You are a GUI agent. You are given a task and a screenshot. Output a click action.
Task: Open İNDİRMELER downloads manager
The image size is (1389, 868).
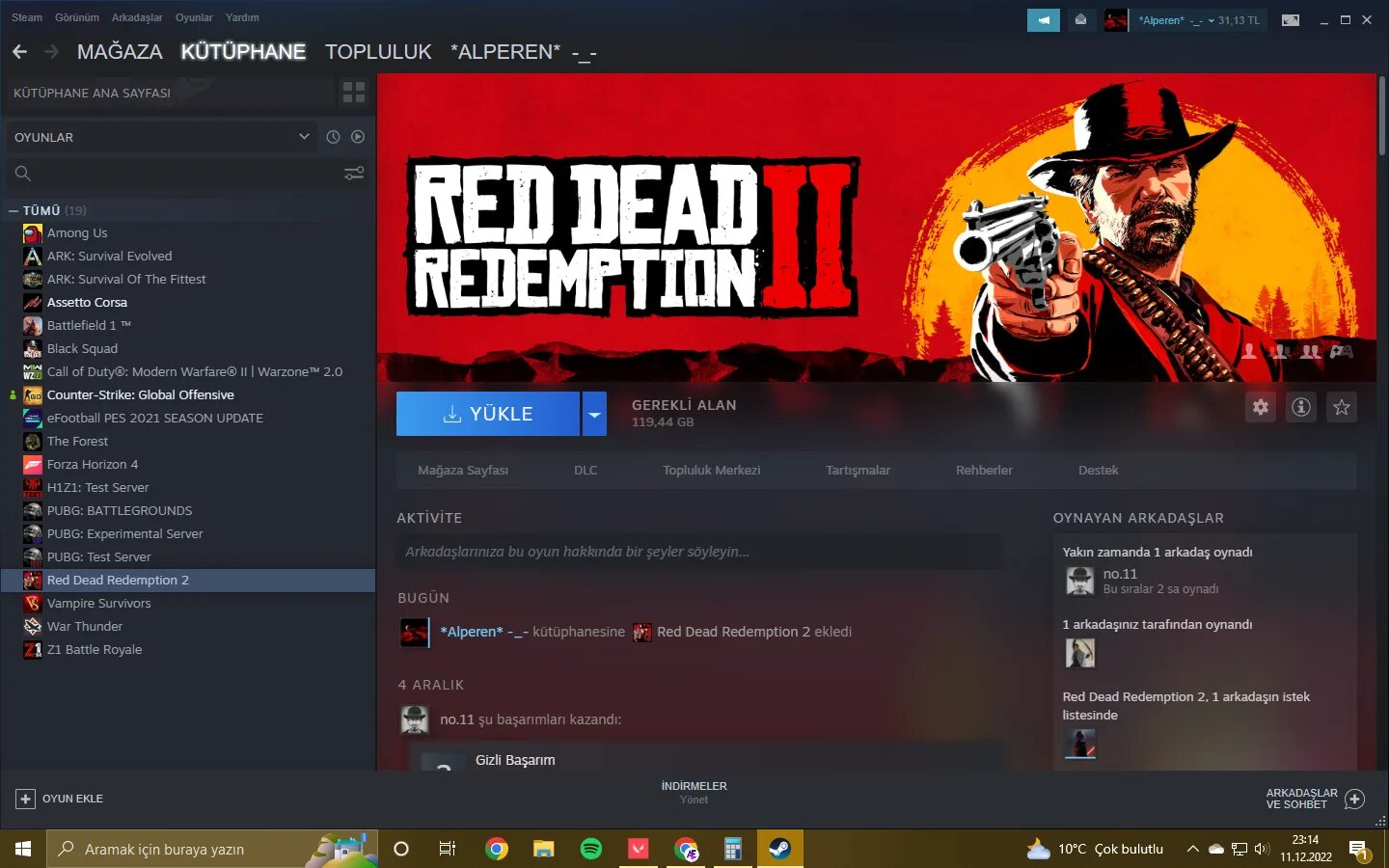(x=694, y=792)
